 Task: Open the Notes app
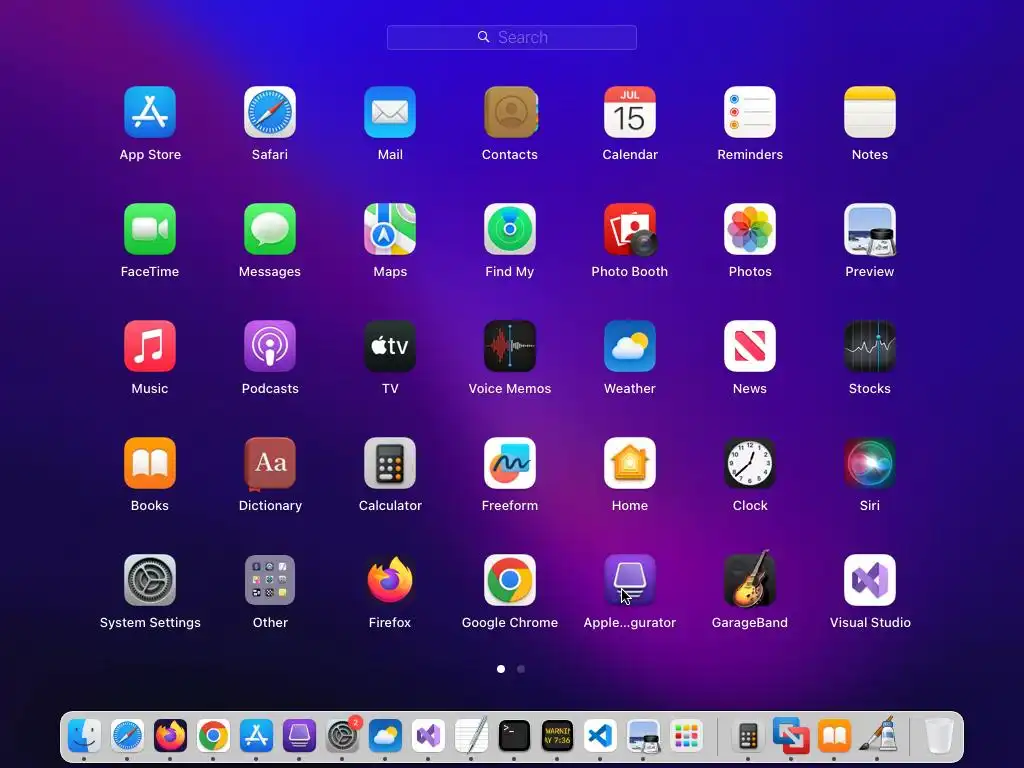870,112
